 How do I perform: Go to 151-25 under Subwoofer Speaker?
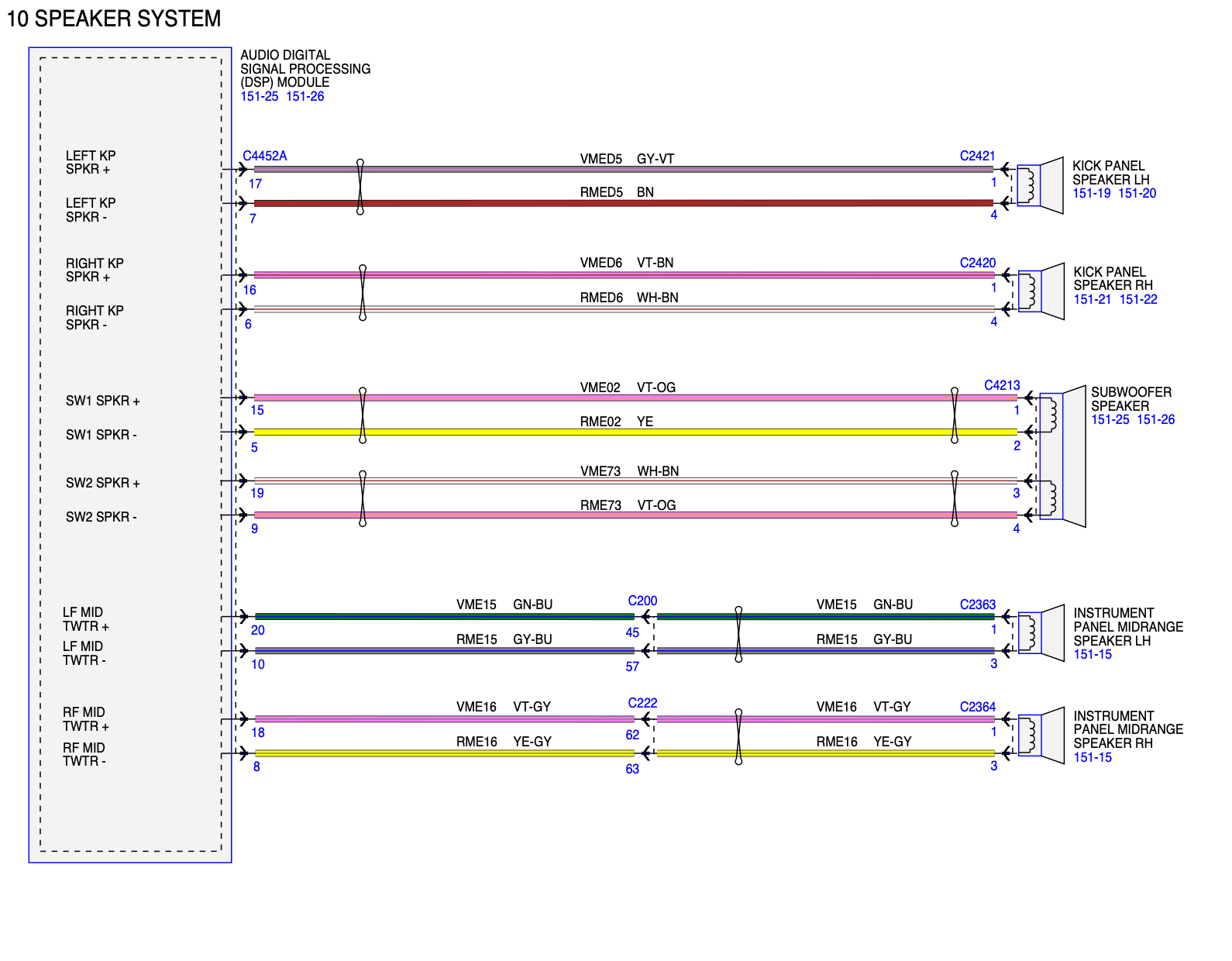coord(1110,420)
